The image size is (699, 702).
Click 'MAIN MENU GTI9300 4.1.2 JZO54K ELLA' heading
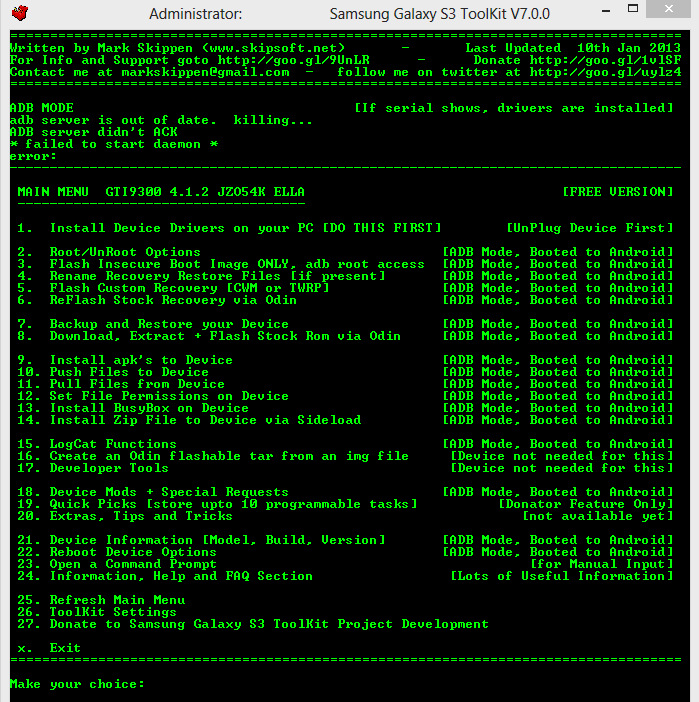[161, 192]
